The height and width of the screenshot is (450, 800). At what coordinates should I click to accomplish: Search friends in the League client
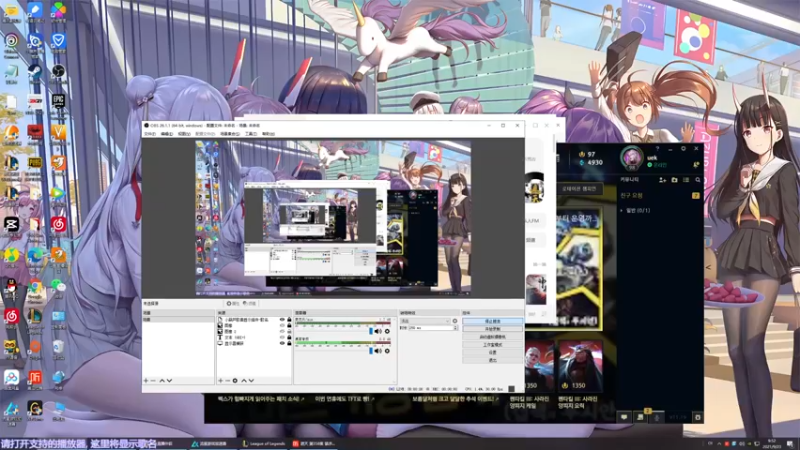click(x=697, y=180)
